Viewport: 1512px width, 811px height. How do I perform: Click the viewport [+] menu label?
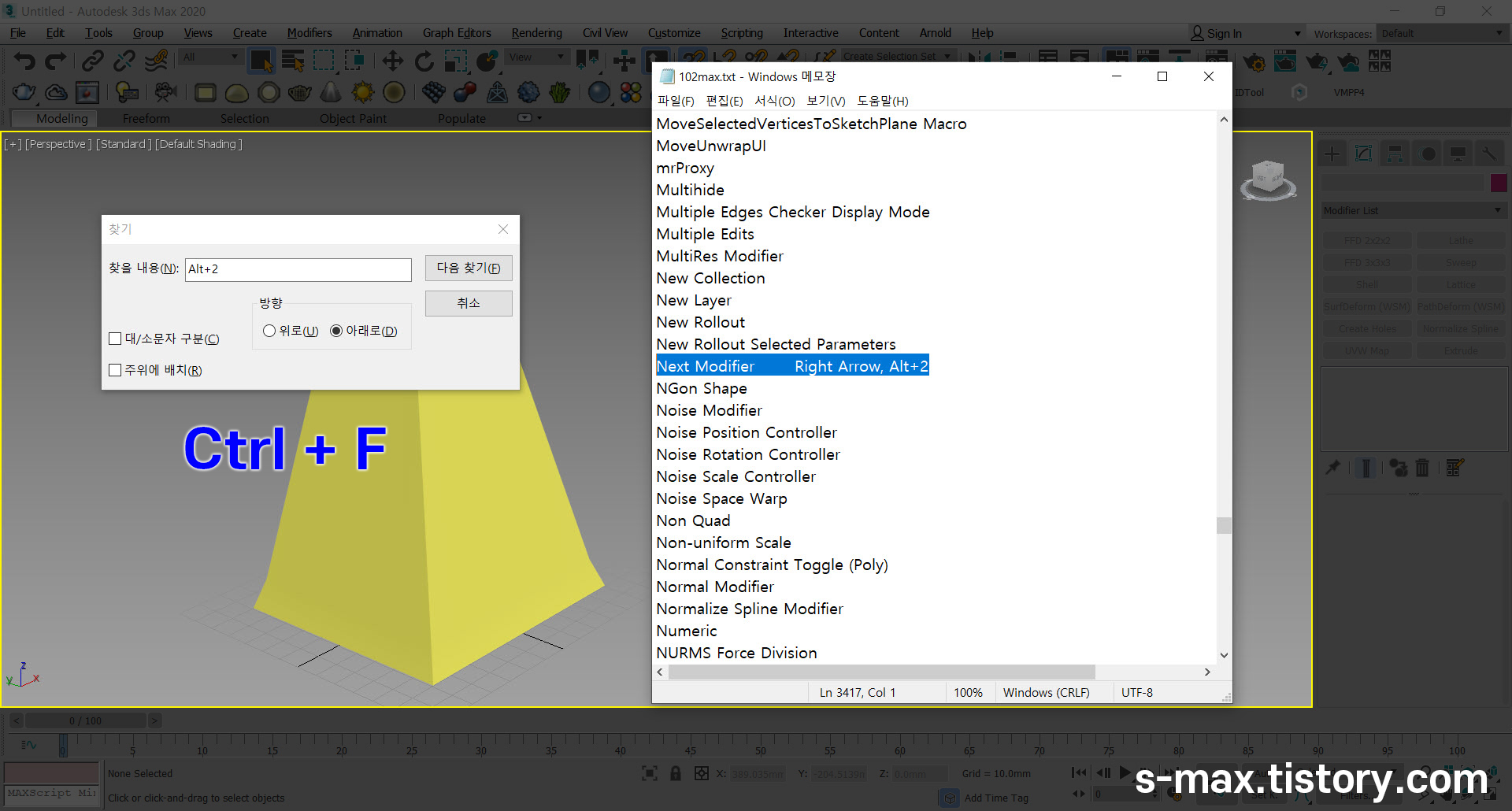[x=13, y=144]
